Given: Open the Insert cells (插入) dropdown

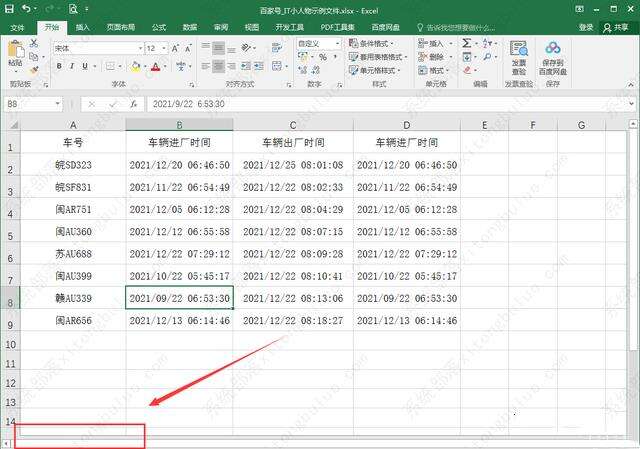Looking at the screenshot, I should coord(435,43).
